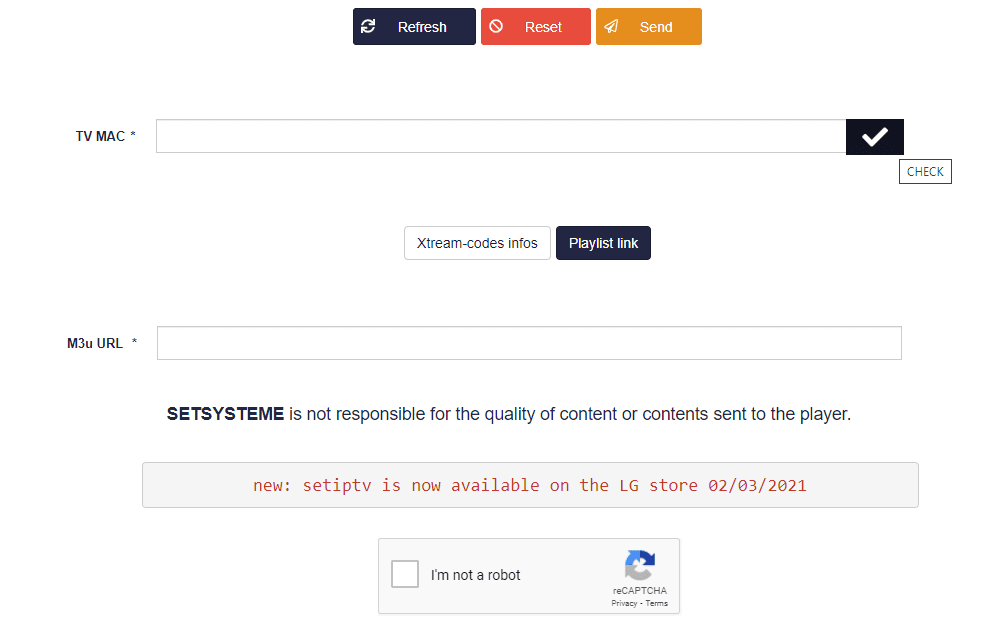Focus the TV MAC input field
The image size is (998, 637).
click(x=501, y=136)
